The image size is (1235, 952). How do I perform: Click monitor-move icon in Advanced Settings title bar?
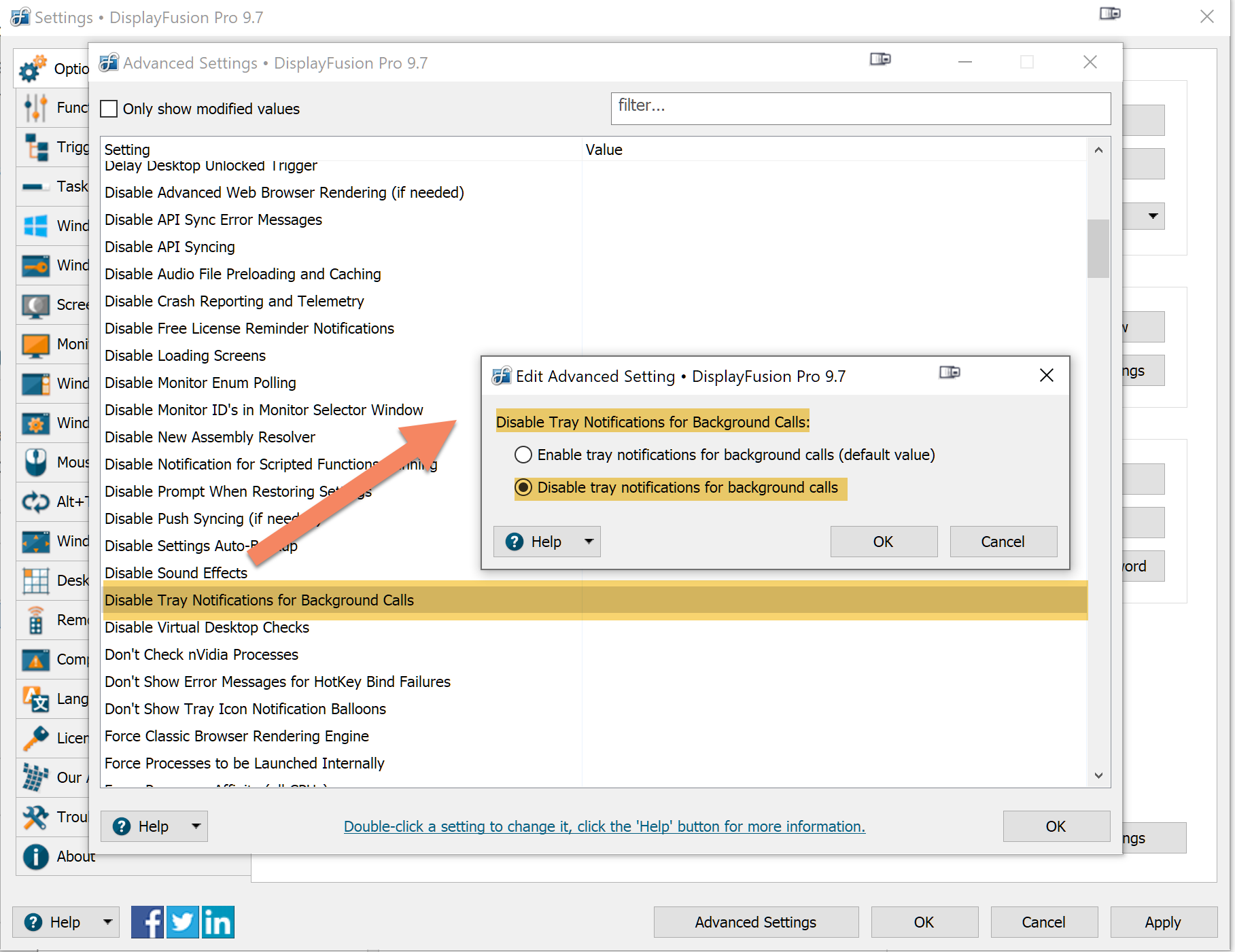tap(880, 59)
